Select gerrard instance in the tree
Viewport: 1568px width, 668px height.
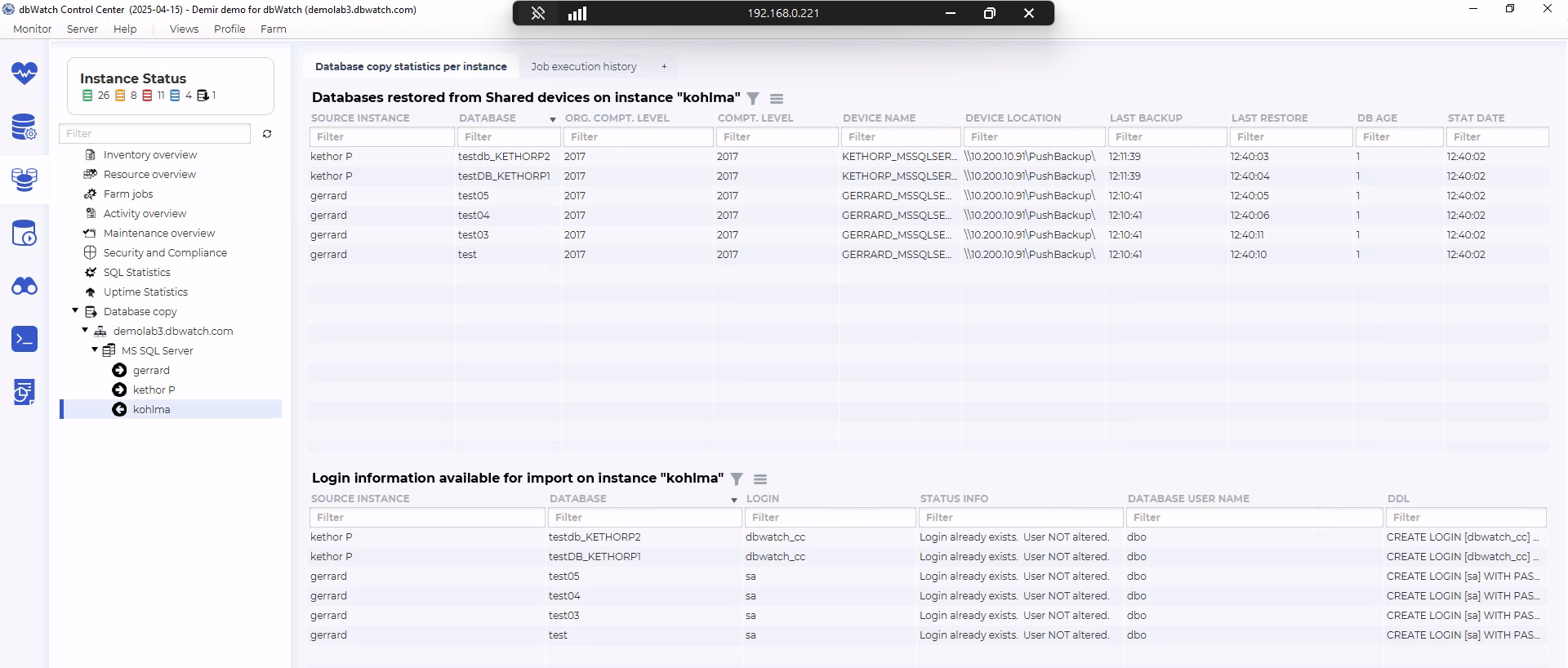coord(151,371)
